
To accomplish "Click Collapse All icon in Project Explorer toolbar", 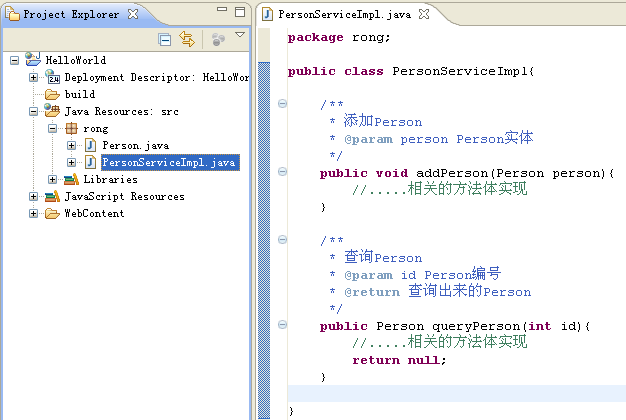I will 164,40.
